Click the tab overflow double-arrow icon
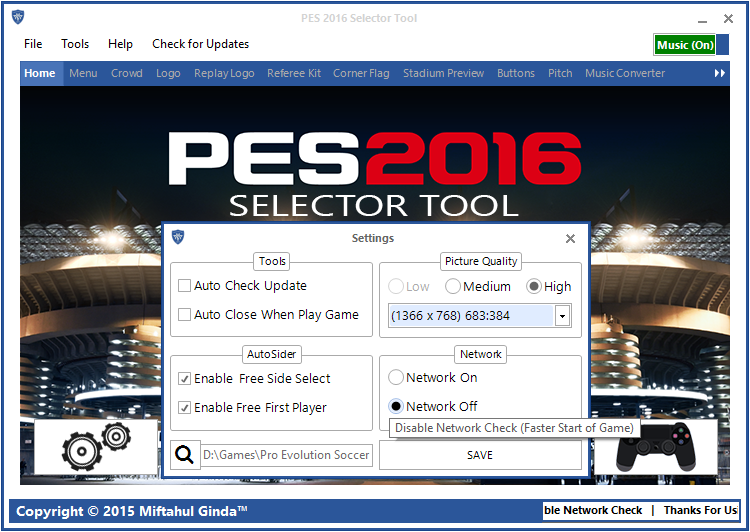 point(719,73)
